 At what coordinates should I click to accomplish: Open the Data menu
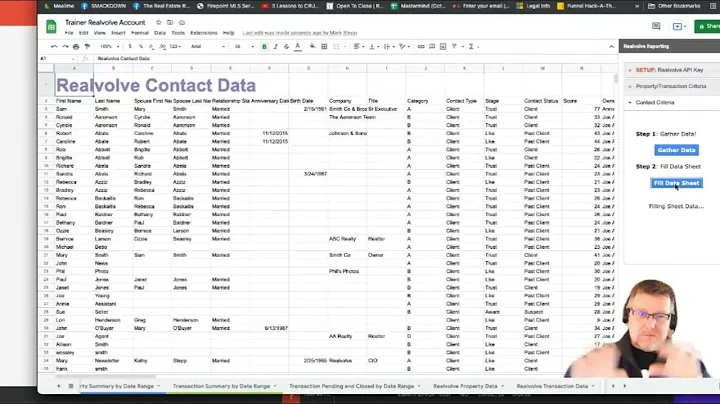click(x=160, y=33)
